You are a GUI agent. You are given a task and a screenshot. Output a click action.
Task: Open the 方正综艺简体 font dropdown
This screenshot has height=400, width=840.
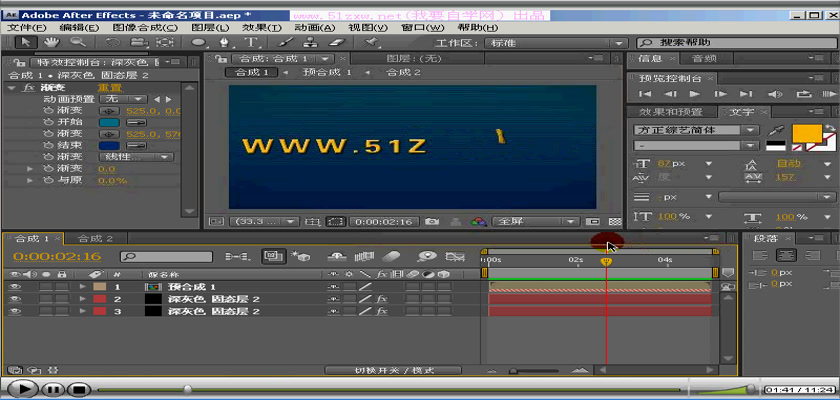click(696, 130)
